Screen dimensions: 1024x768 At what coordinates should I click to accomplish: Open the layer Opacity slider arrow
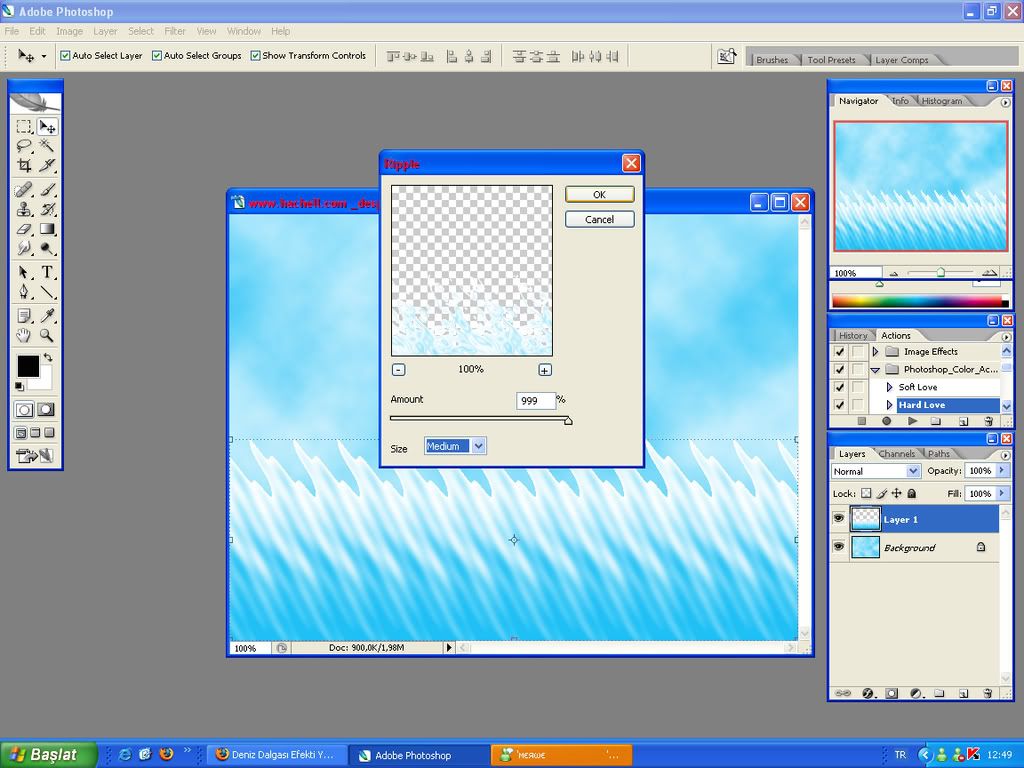pos(1002,470)
